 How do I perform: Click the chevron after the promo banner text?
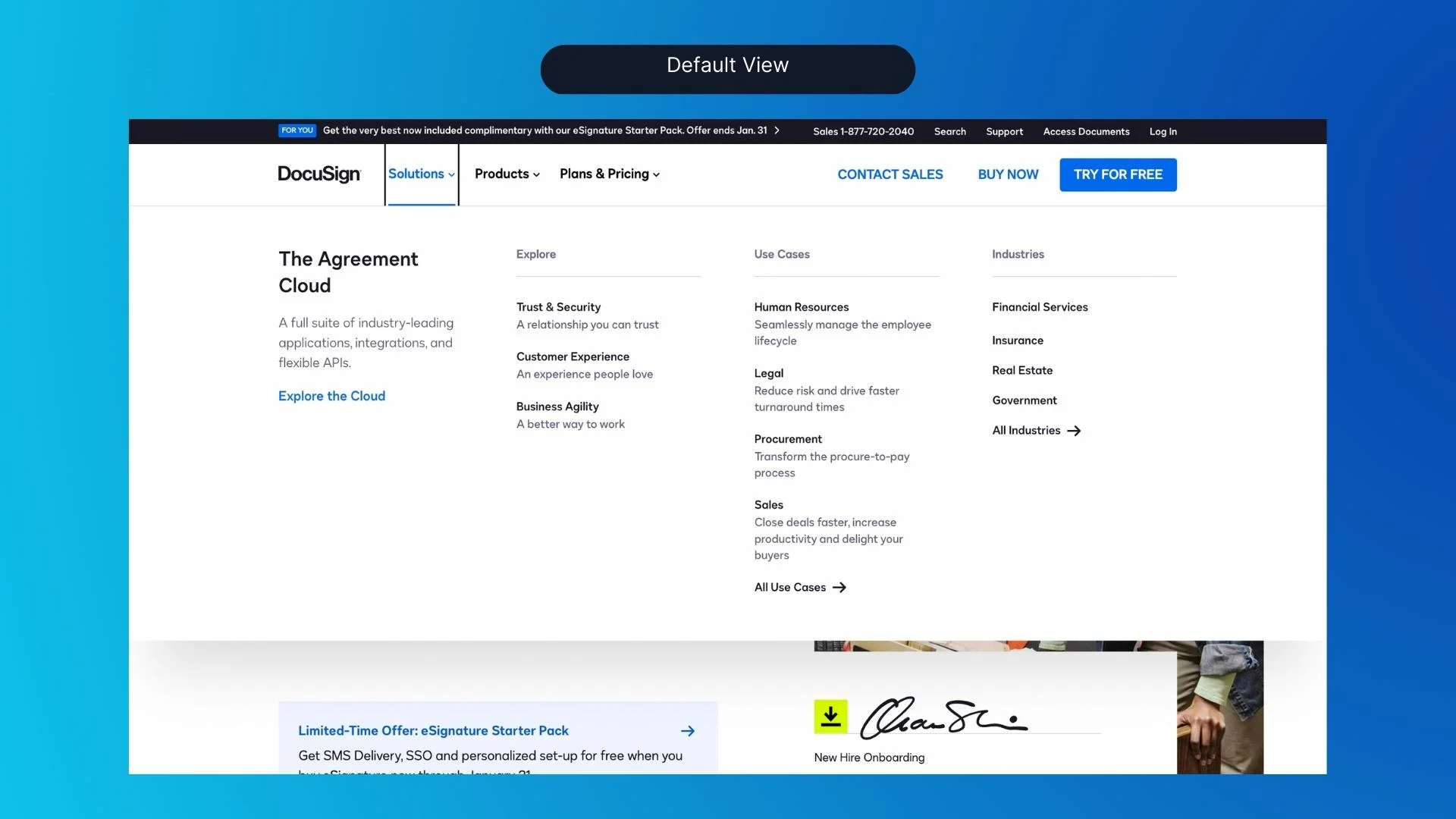point(777,130)
